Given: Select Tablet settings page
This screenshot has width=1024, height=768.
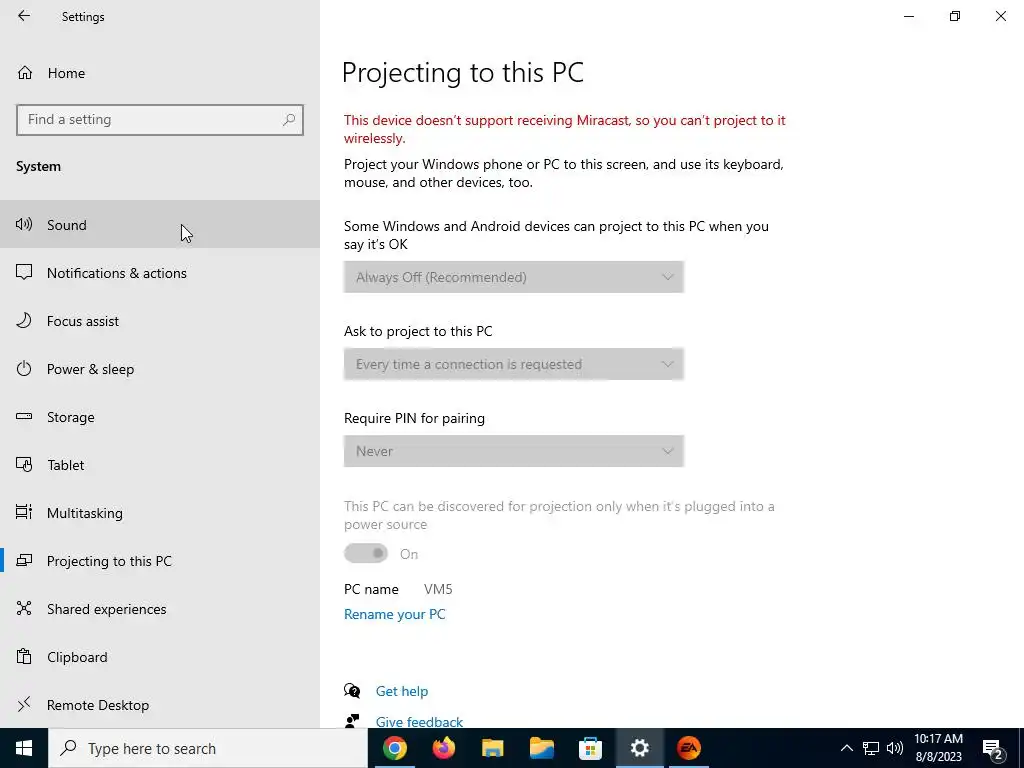Looking at the screenshot, I should 160,464.
